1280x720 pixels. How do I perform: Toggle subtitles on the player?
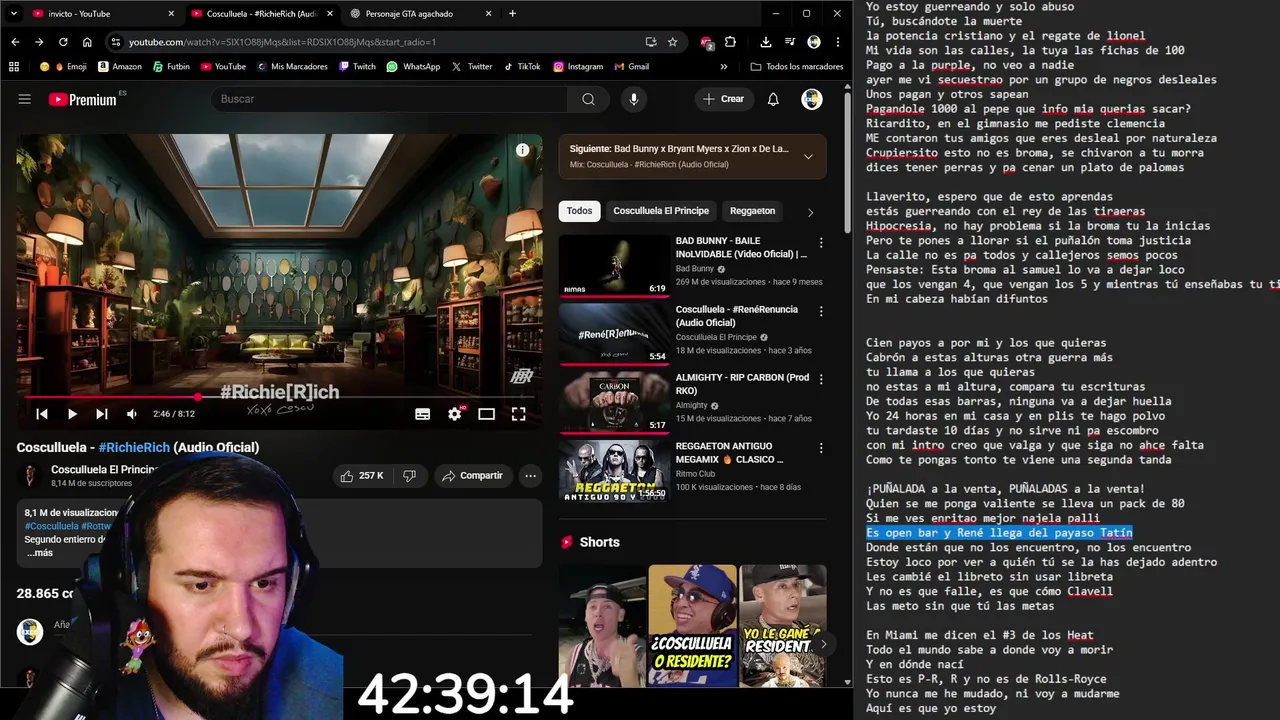point(422,414)
